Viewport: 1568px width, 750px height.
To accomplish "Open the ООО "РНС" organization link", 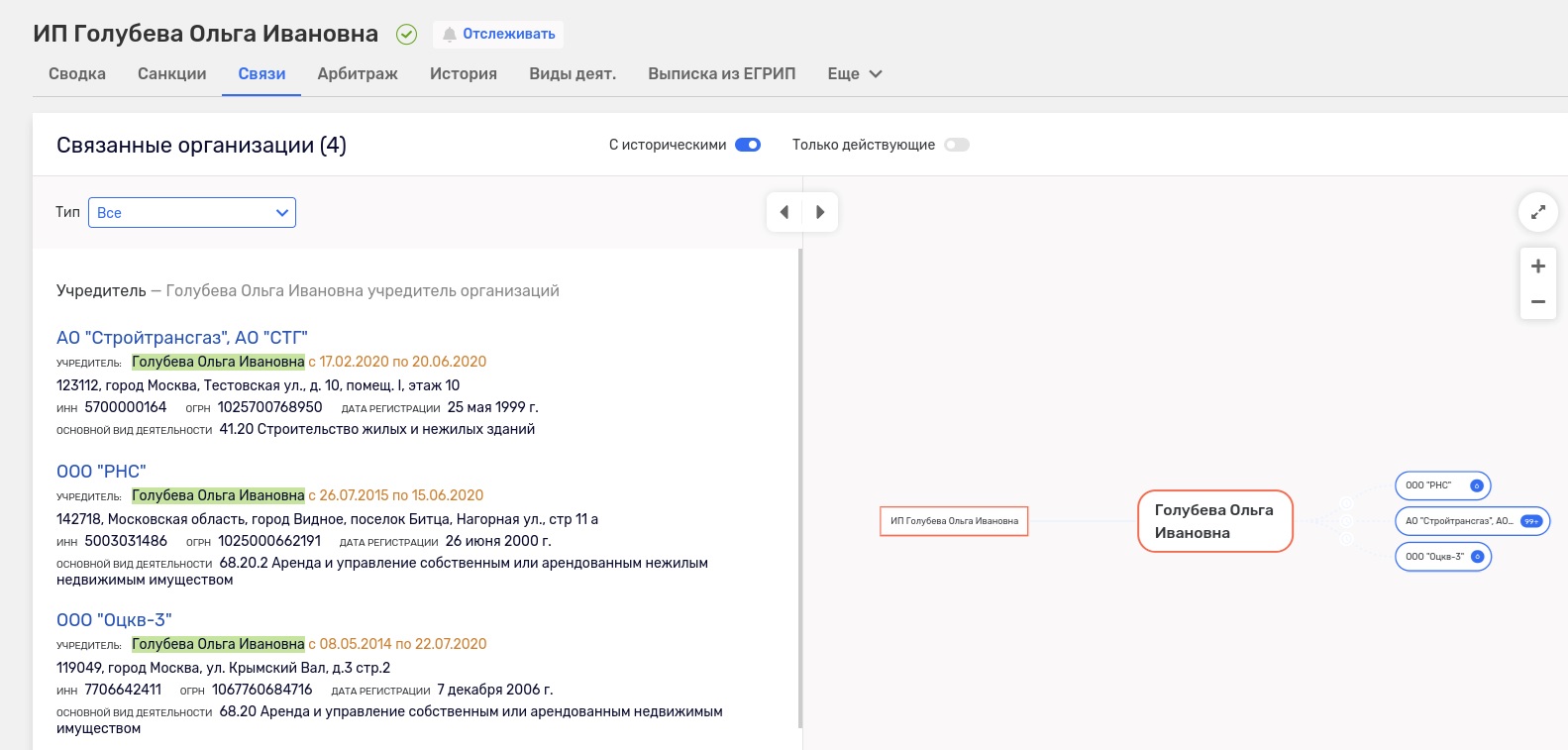I will click(x=101, y=472).
